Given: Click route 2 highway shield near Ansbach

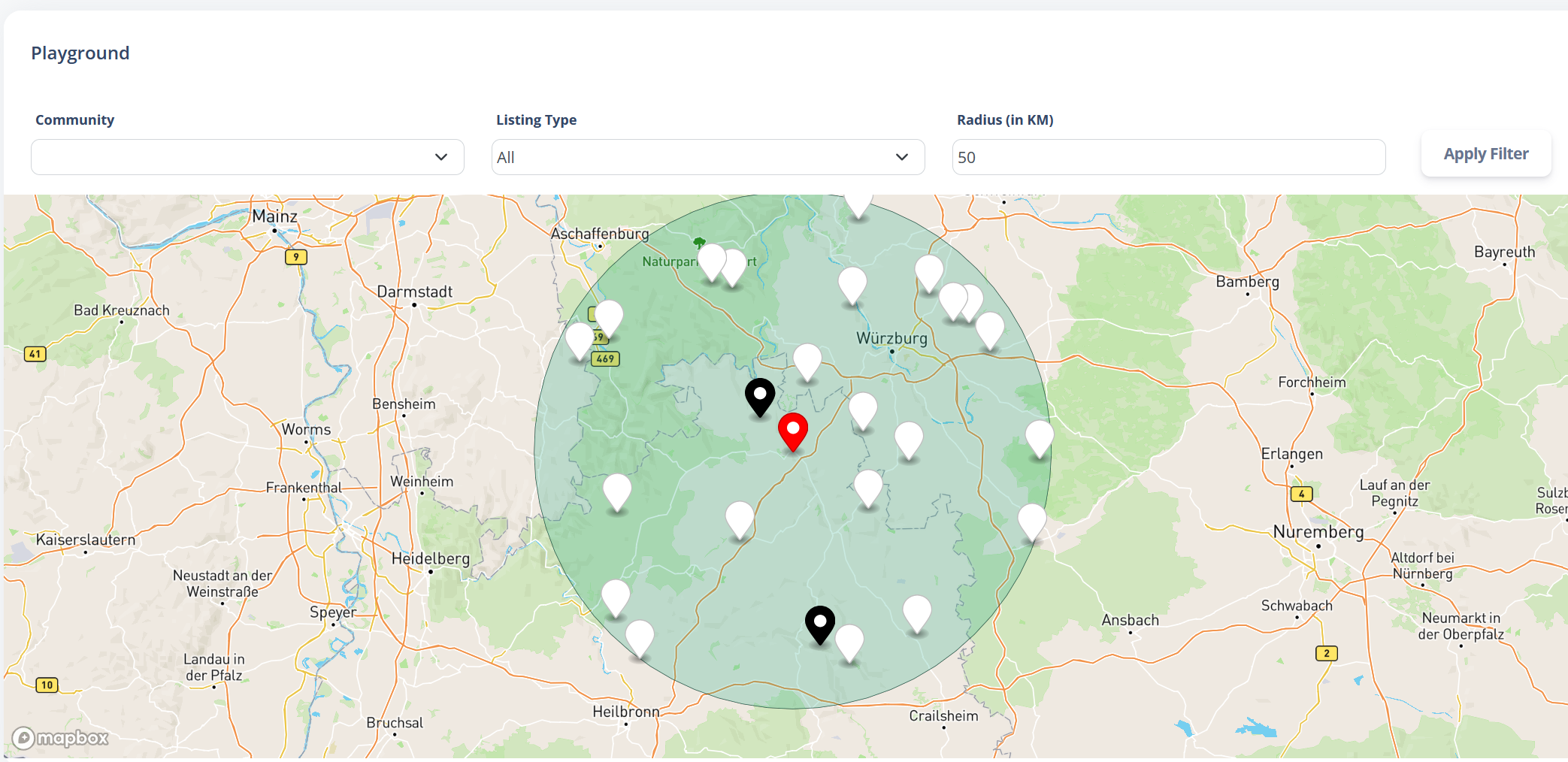Looking at the screenshot, I should click(1326, 653).
